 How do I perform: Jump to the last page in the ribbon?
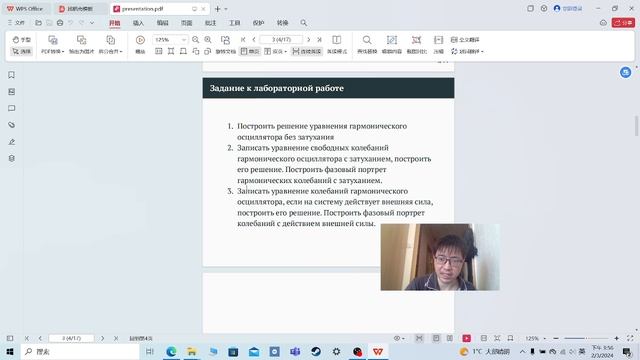(x=319, y=40)
